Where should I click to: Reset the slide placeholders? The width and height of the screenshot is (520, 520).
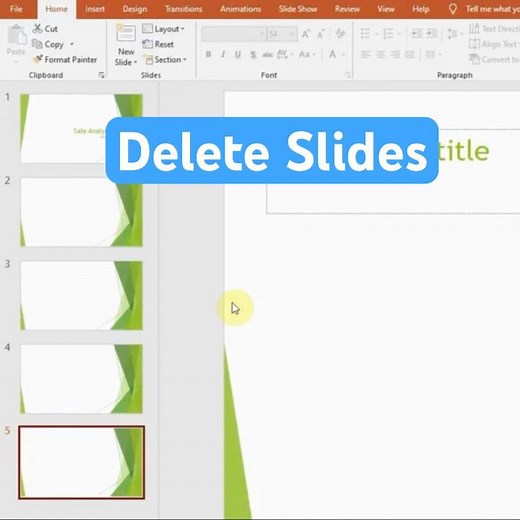(x=158, y=44)
